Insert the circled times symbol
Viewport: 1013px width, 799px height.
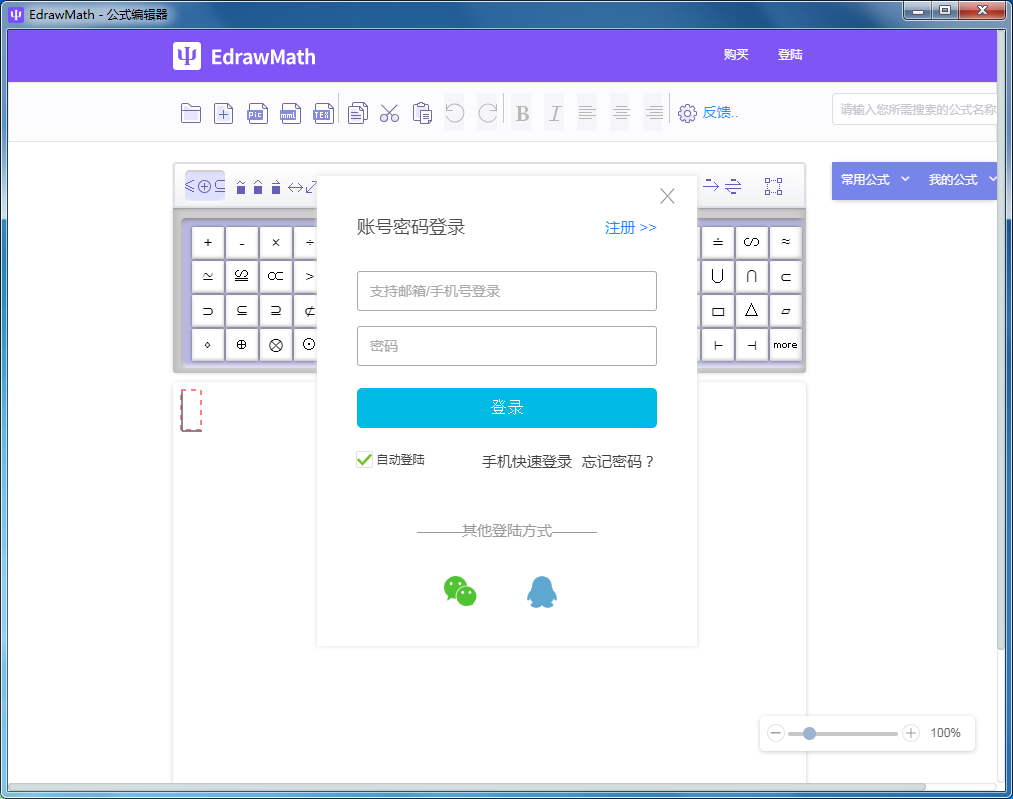[276, 344]
